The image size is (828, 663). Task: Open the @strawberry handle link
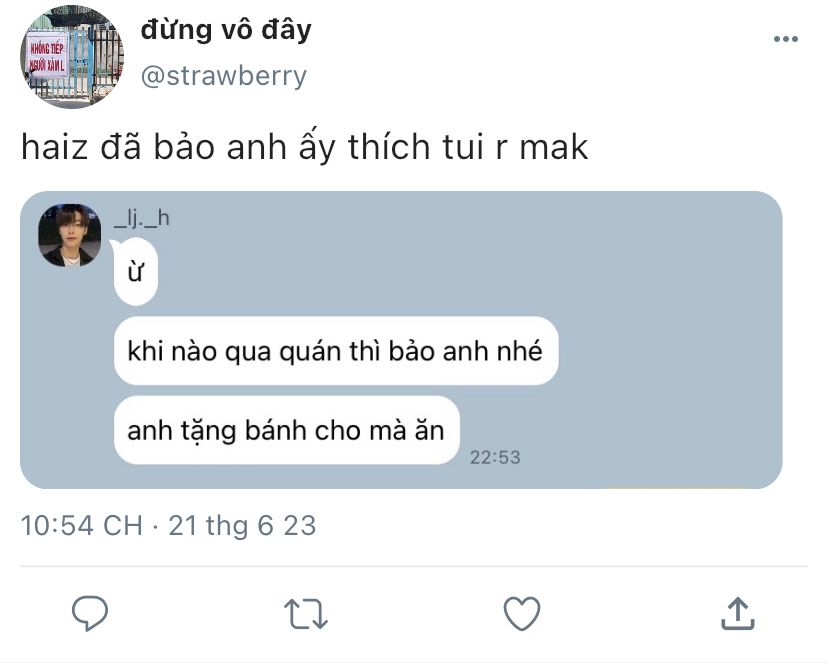(223, 76)
